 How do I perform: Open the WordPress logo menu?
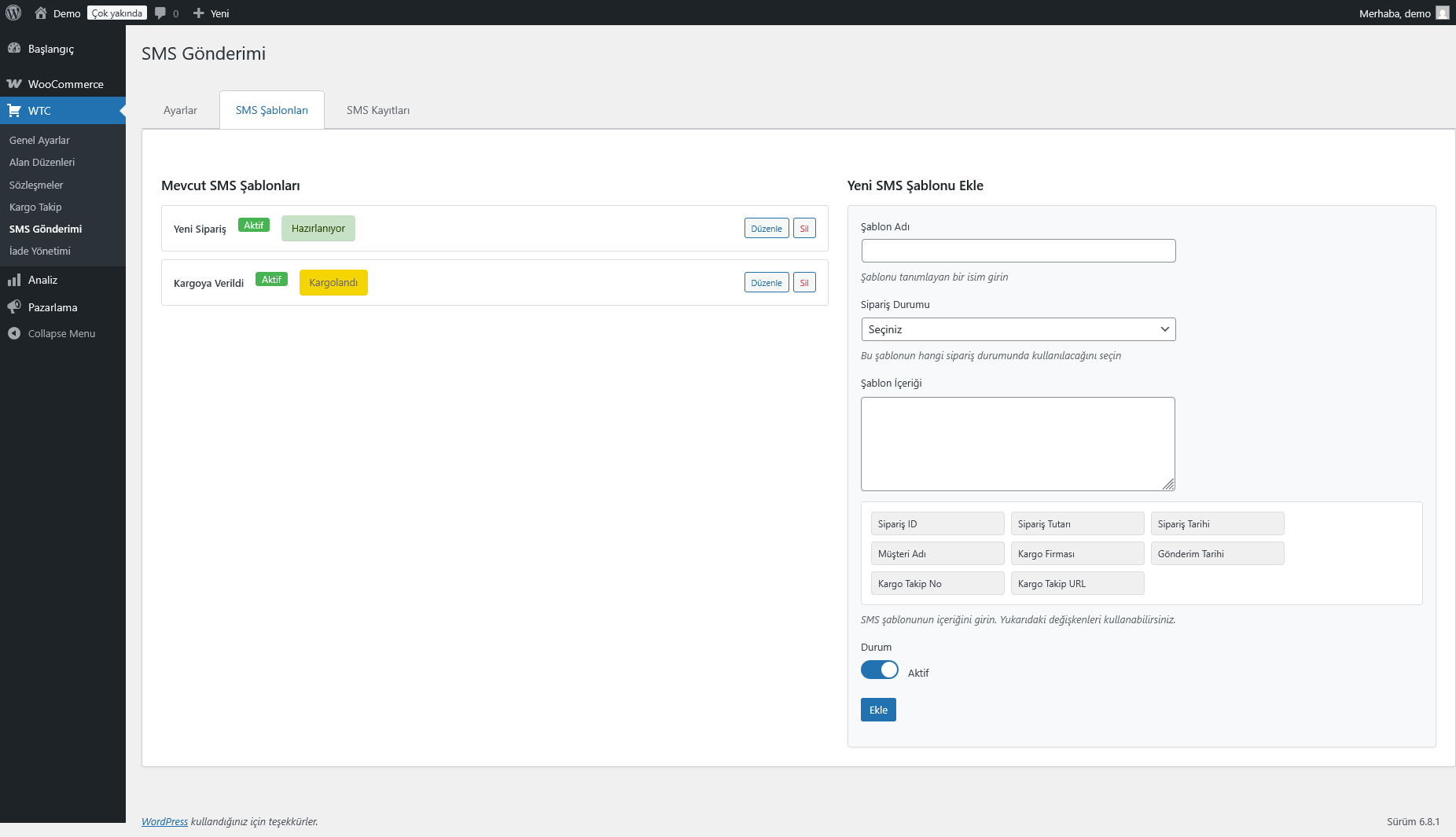[x=13, y=13]
